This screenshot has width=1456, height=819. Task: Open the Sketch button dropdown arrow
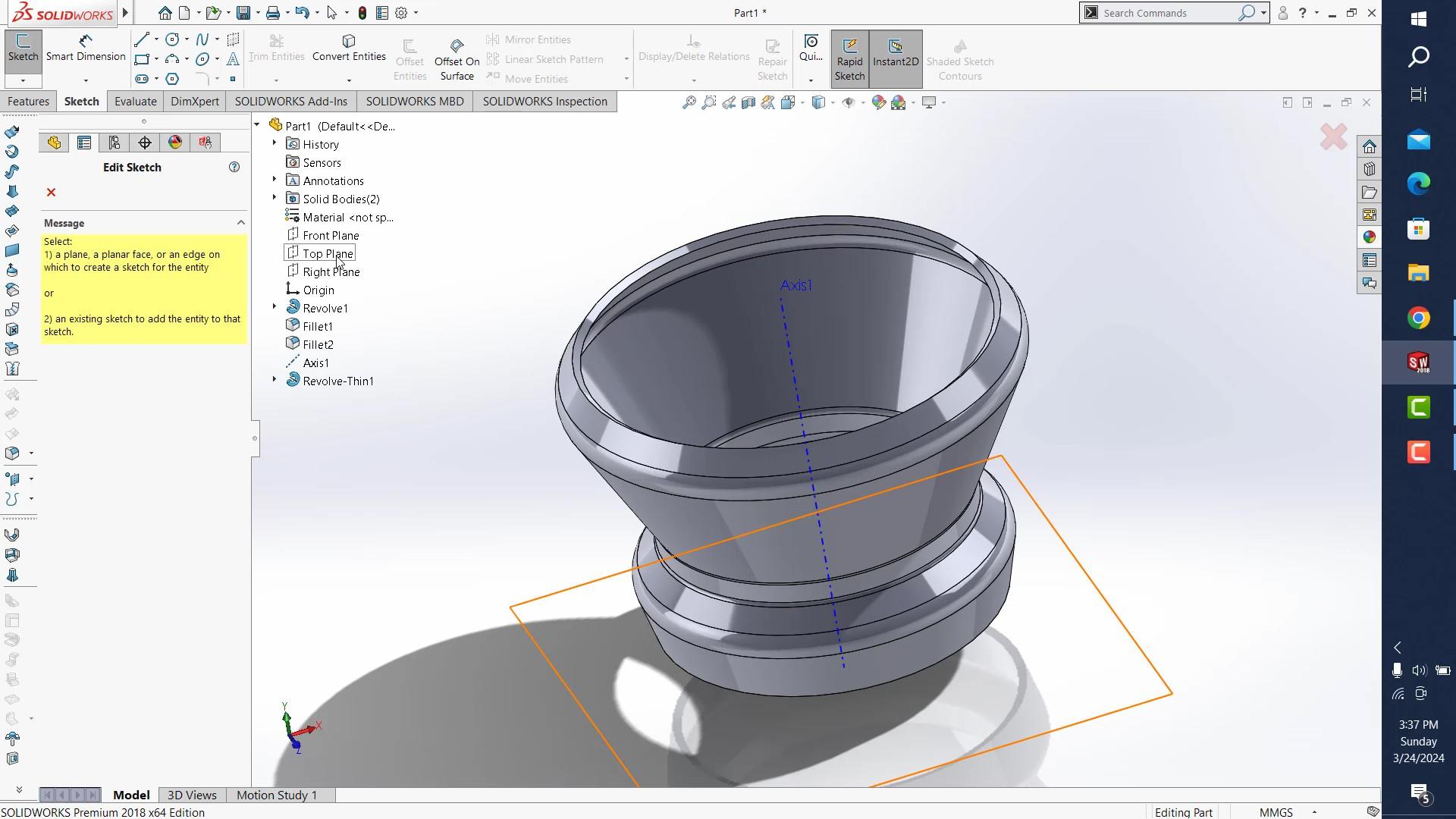click(23, 80)
